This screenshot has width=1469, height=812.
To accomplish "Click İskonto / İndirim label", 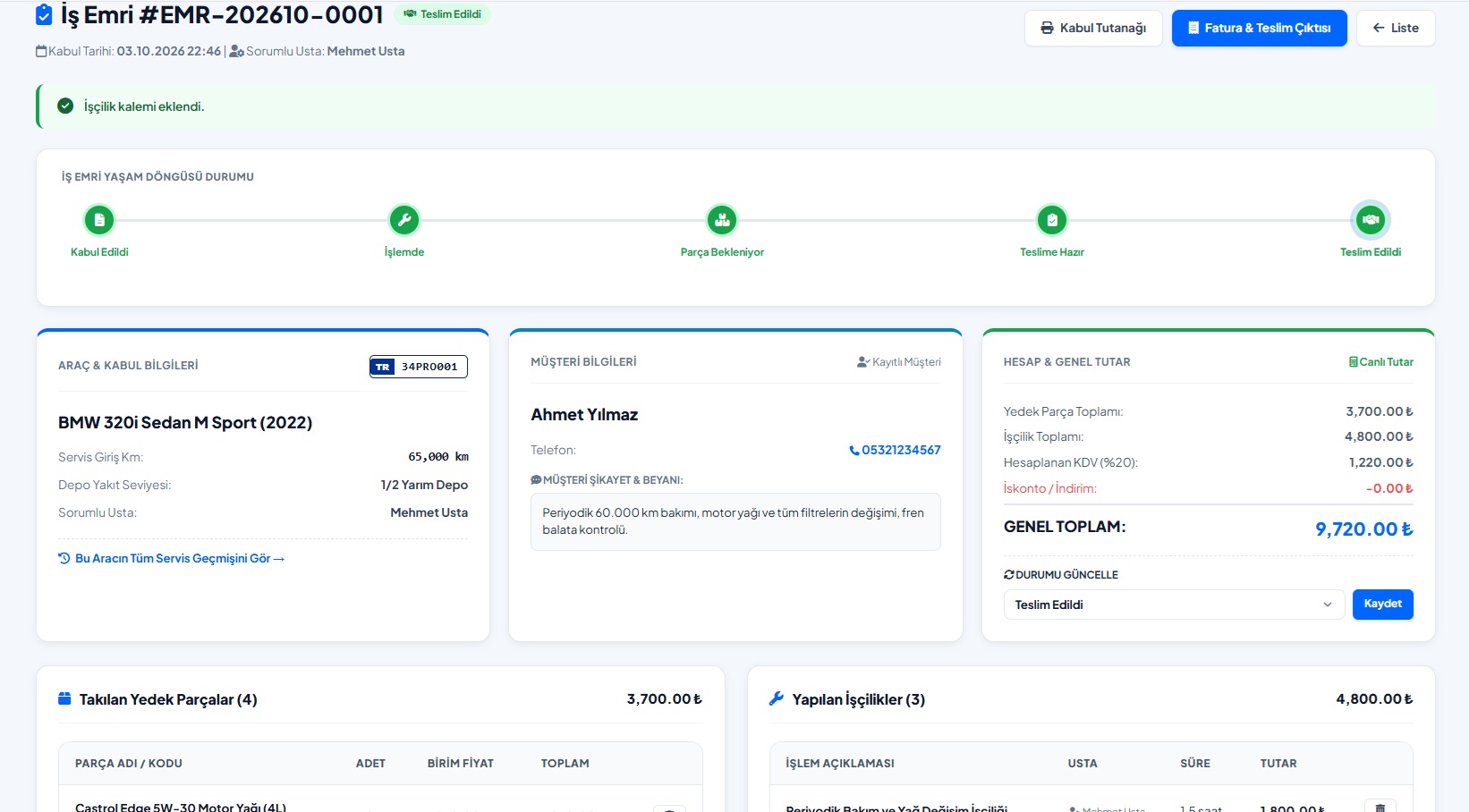I will point(1049,488).
